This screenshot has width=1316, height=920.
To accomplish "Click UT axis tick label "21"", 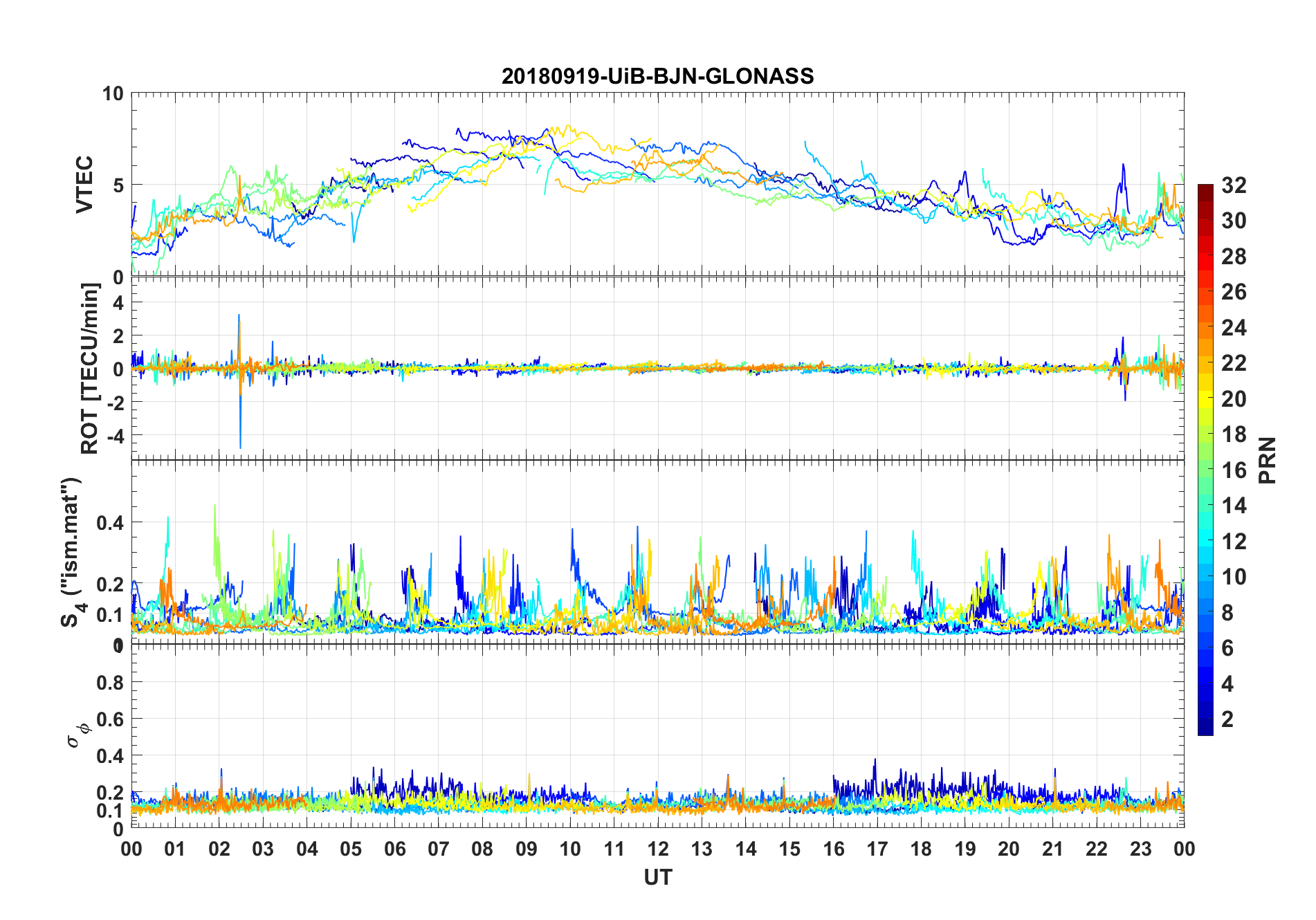I will pyautogui.click(x=1053, y=849).
